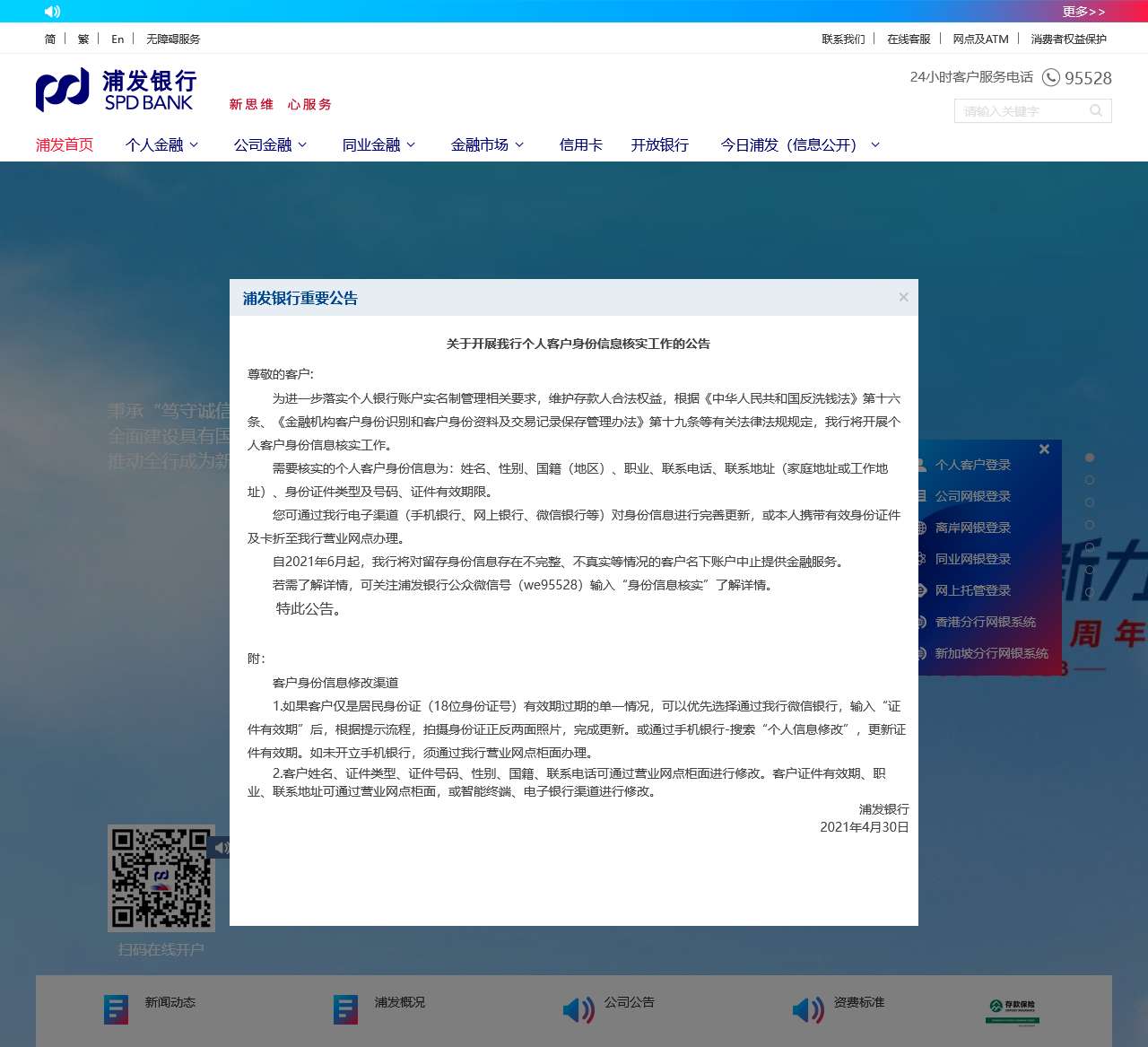Screen dimensions: 1148x1047
Task: Expand the 同业金融 menu chevron
Action: point(411,145)
